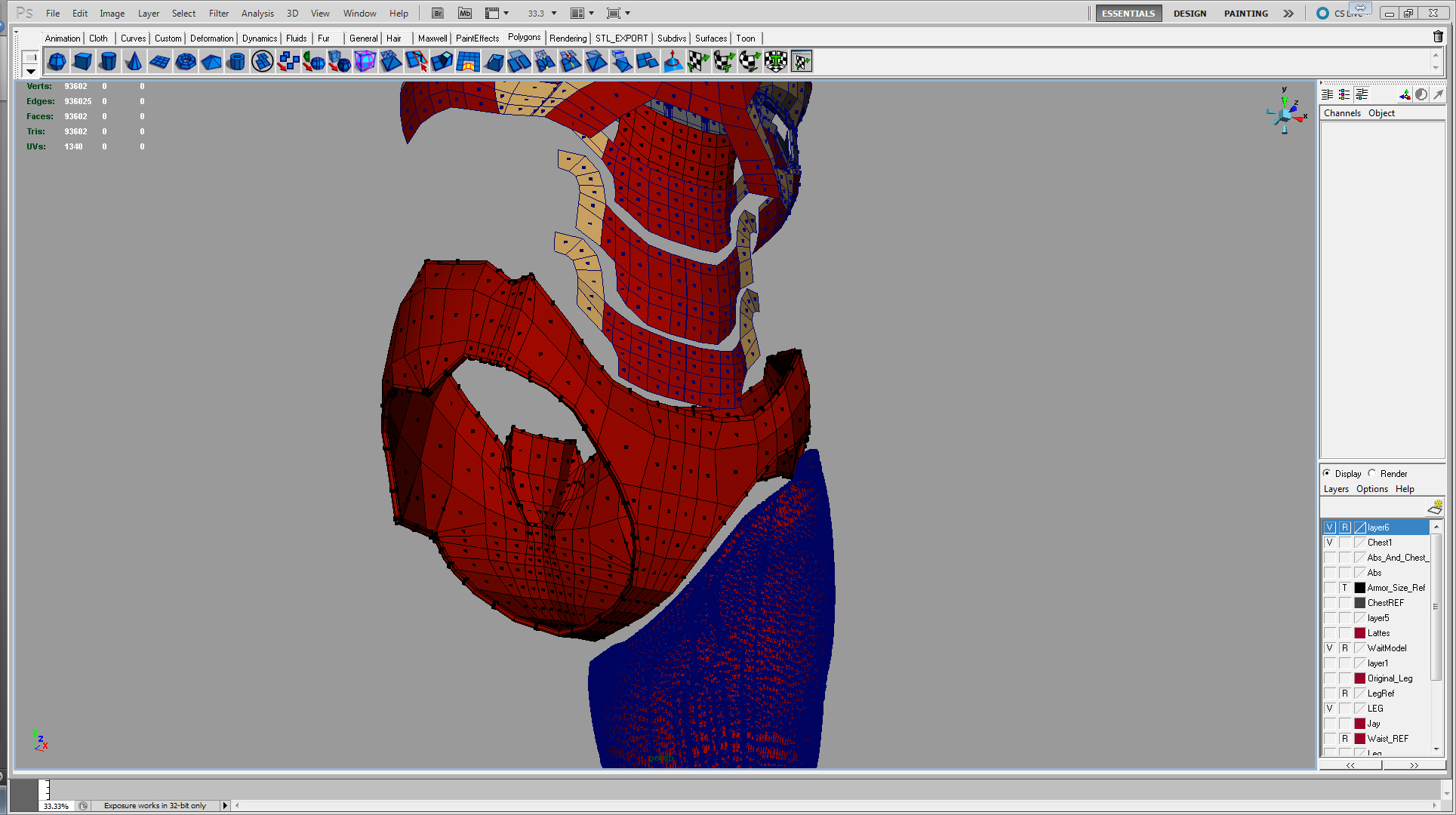Click the black color swatch of Armor_Size_Ref
This screenshot has height=815, width=1456.
(1360, 588)
